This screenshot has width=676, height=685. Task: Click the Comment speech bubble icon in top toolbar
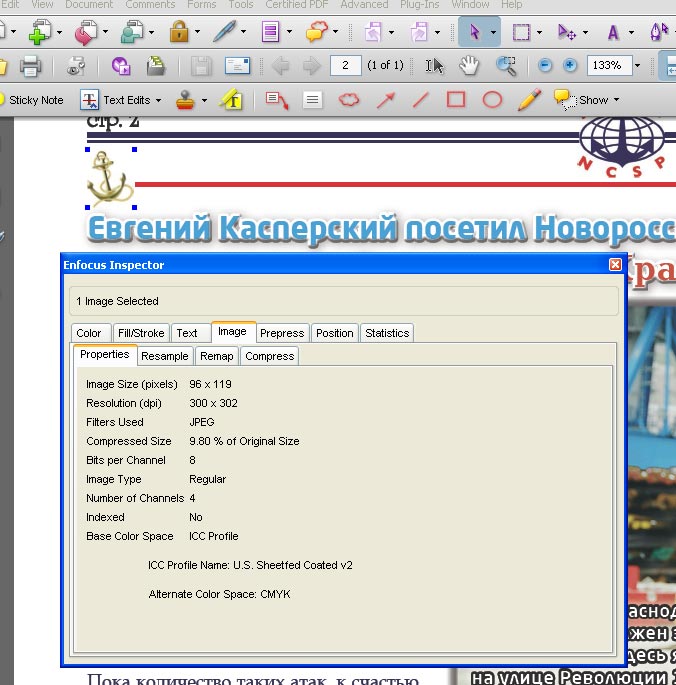[316, 31]
